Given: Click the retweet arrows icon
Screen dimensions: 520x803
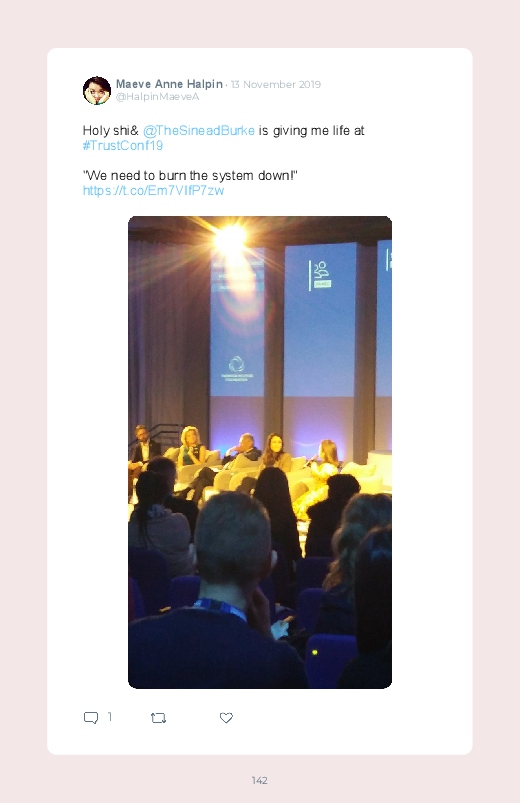Looking at the screenshot, I should click(x=158, y=718).
